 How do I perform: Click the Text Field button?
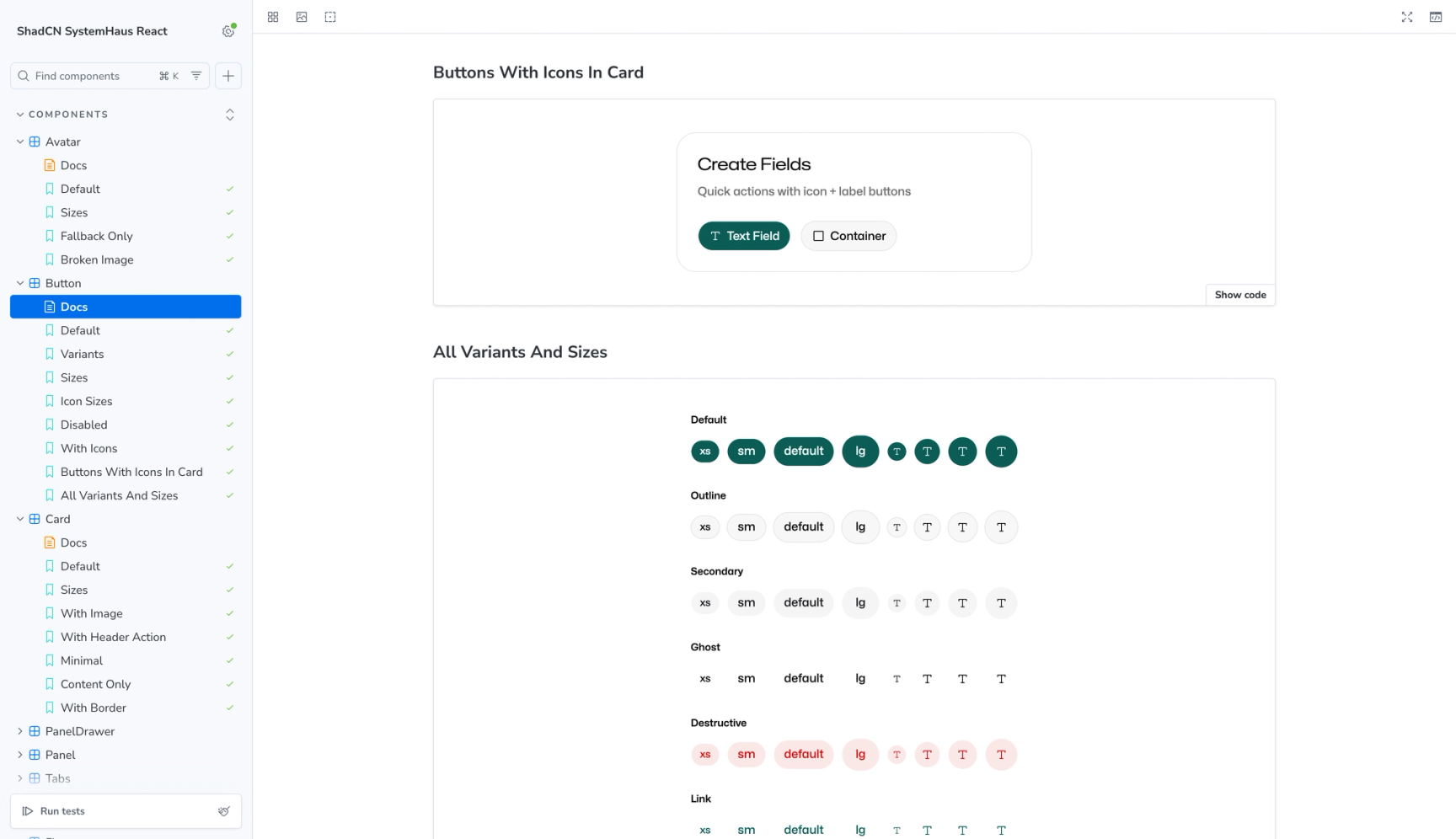tap(744, 236)
